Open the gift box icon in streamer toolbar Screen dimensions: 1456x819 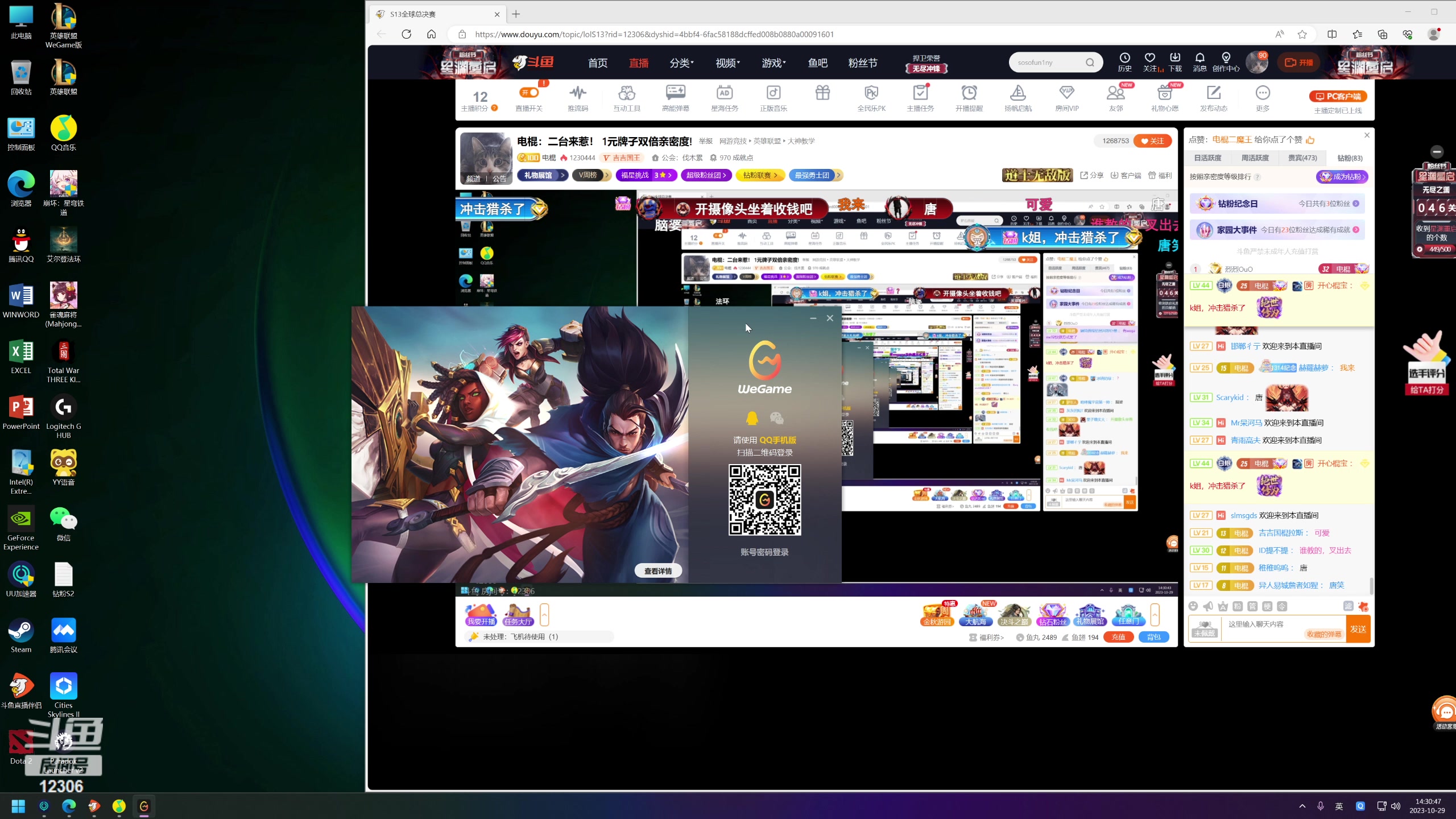click(822, 93)
